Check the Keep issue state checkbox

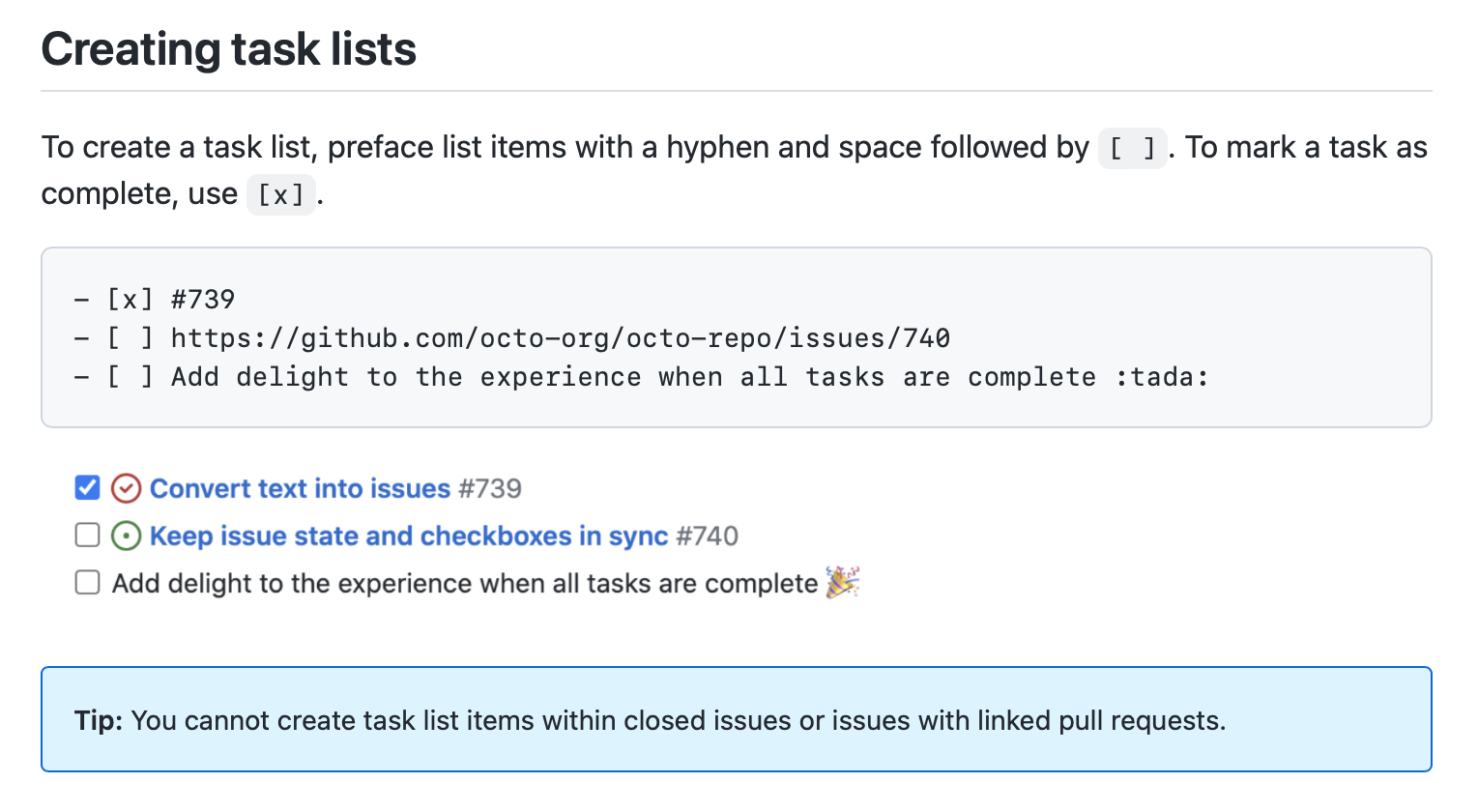[x=87, y=536]
